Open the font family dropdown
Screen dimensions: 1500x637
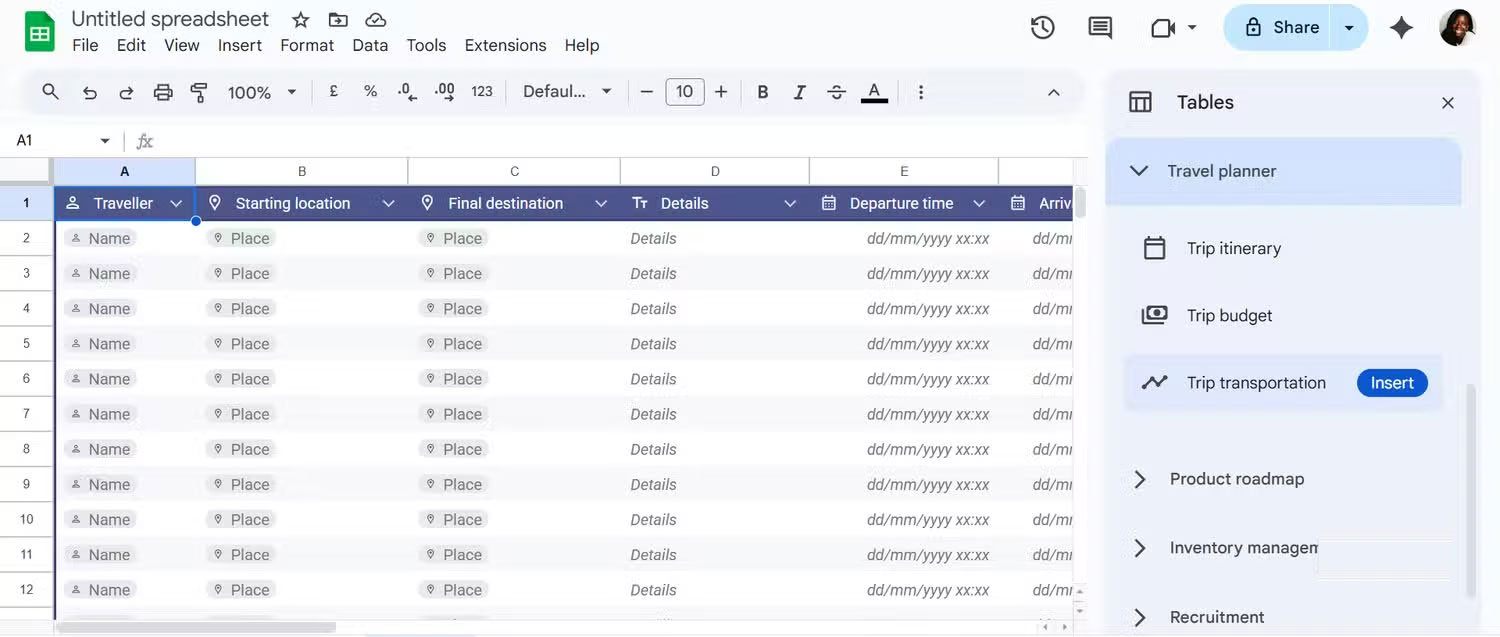565,91
